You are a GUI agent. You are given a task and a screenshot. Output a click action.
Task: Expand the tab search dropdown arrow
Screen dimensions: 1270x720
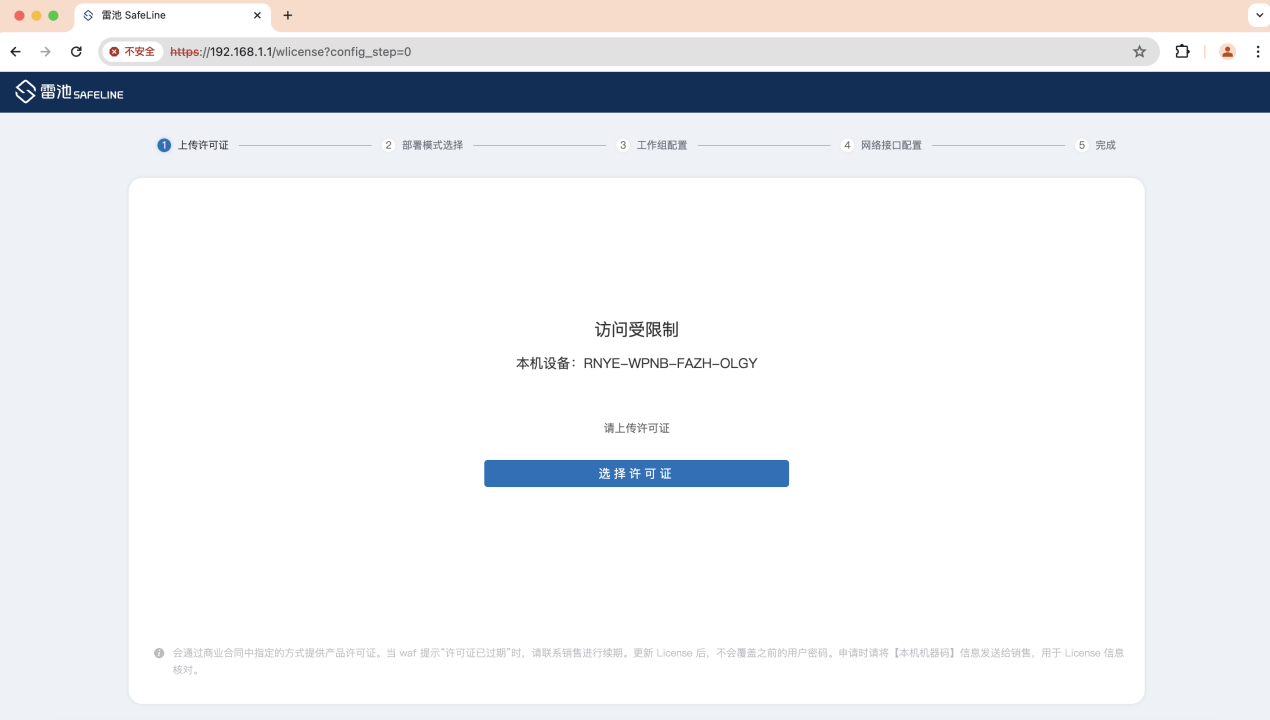click(1257, 16)
